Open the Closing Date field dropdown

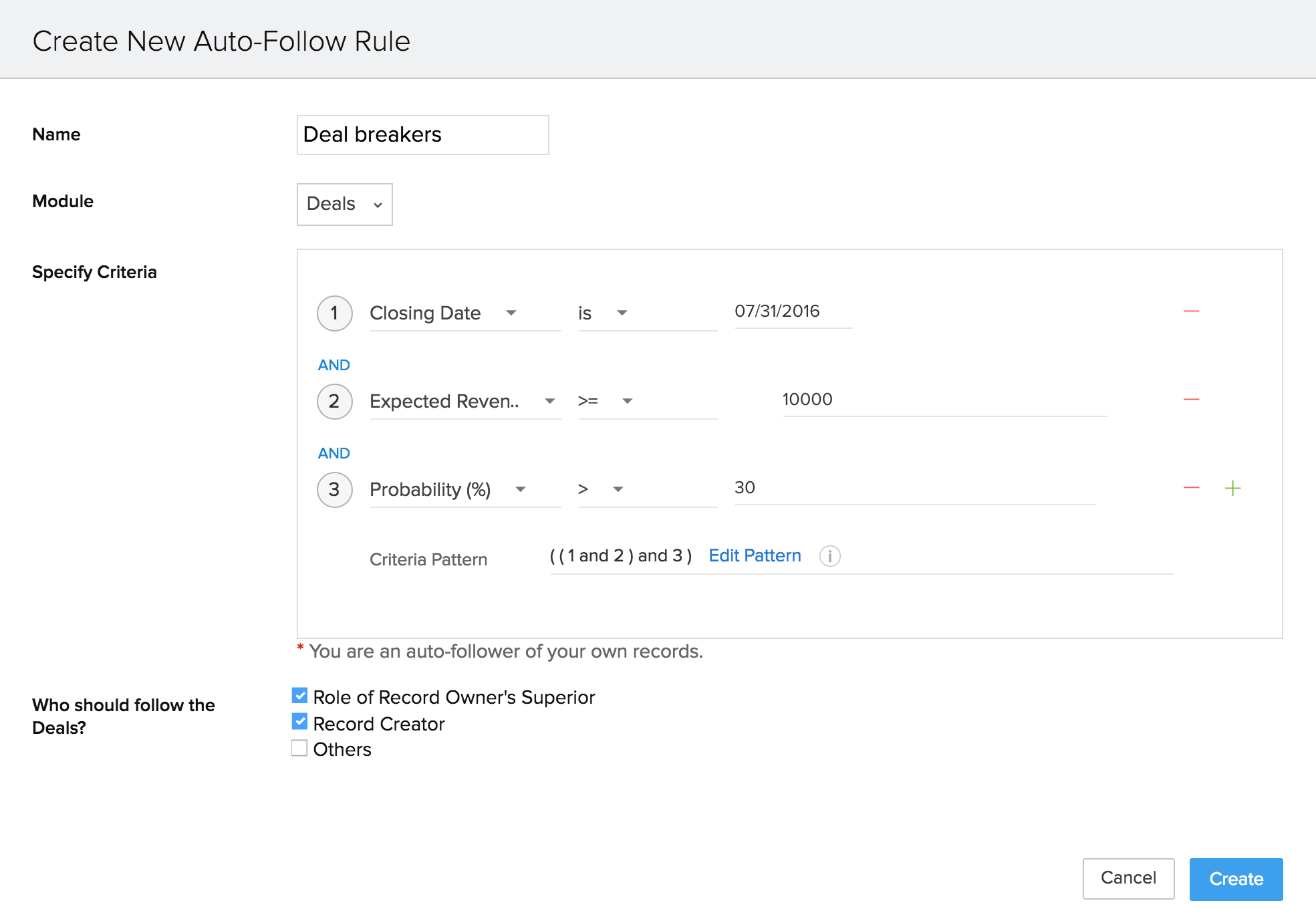click(x=464, y=313)
